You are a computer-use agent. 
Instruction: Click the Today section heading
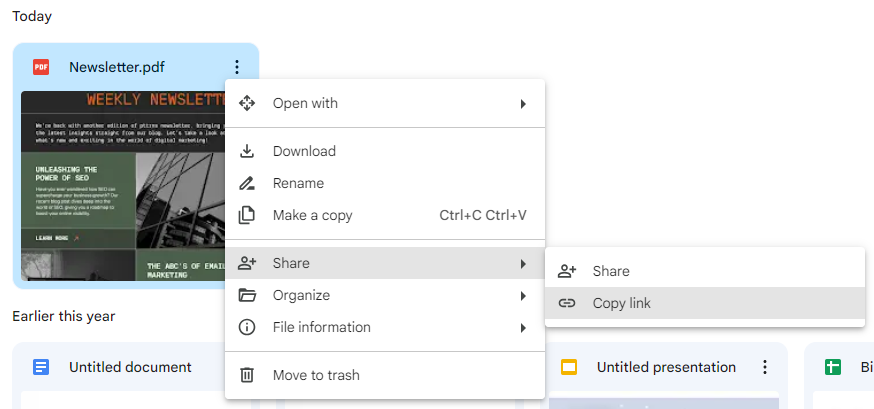click(32, 16)
